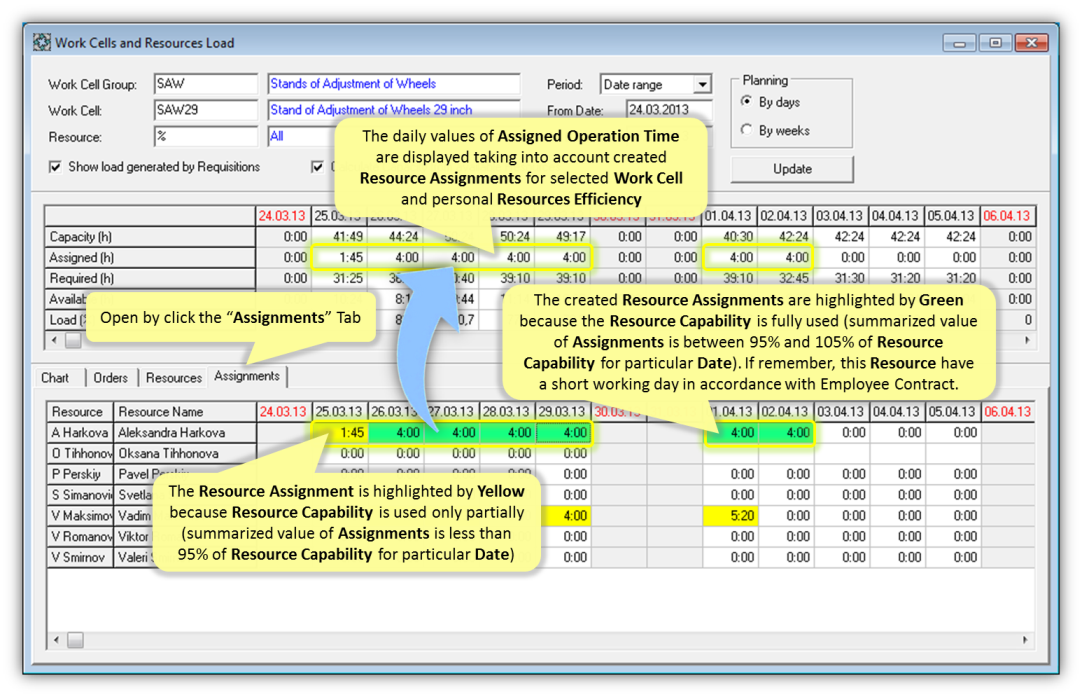Click the 05.04.13 column header in the Assignments grid
Screen dimensions: 1082x697
pos(952,412)
